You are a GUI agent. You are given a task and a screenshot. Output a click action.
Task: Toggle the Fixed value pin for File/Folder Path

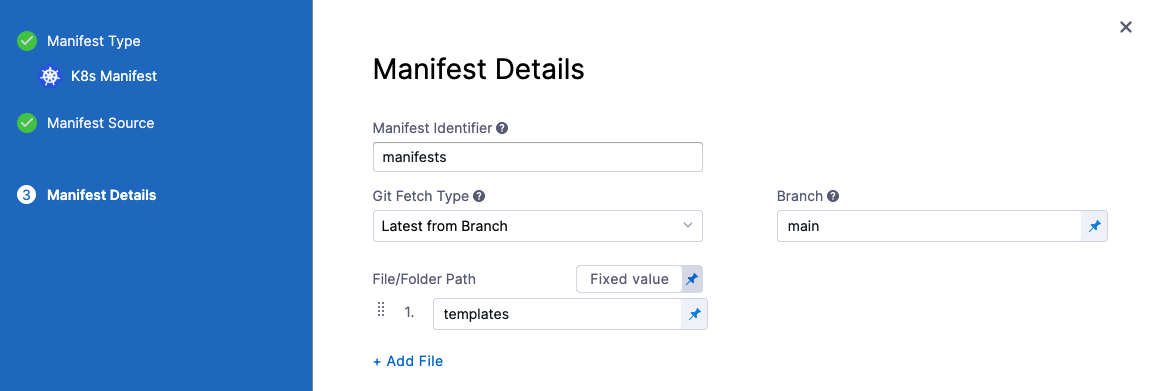tap(692, 279)
